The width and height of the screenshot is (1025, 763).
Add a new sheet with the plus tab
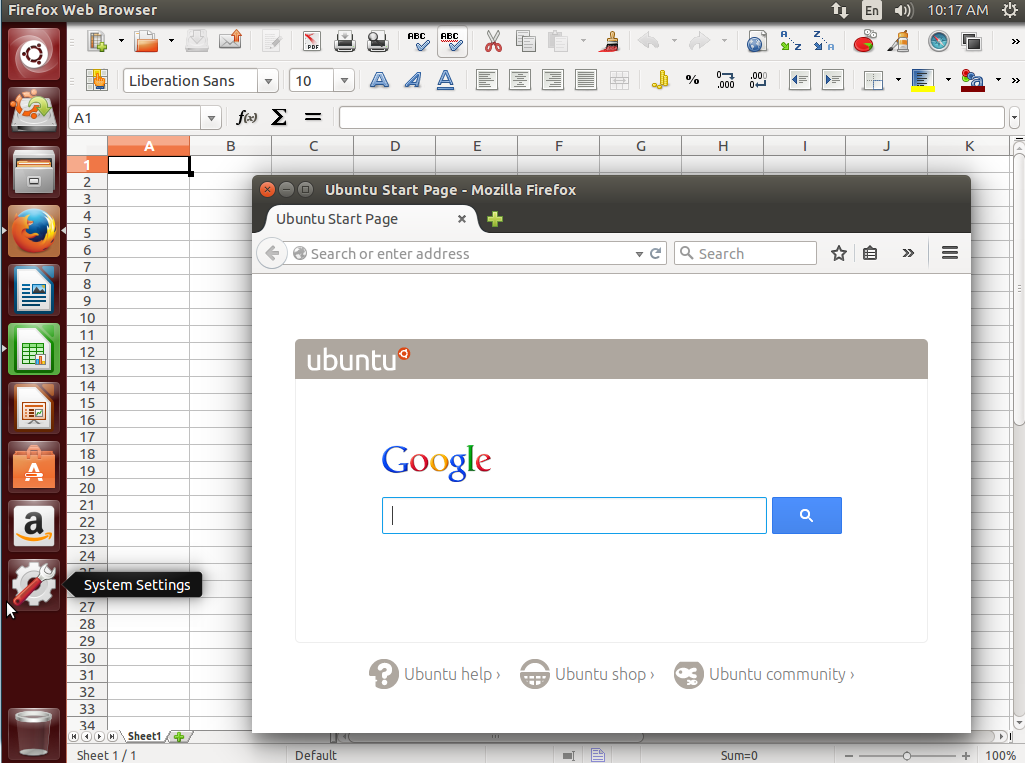[179, 736]
